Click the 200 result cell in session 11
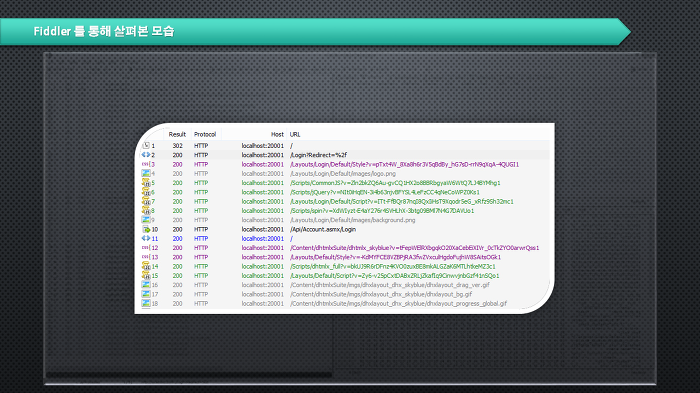Screen dimensions: 700x393 point(178,239)
